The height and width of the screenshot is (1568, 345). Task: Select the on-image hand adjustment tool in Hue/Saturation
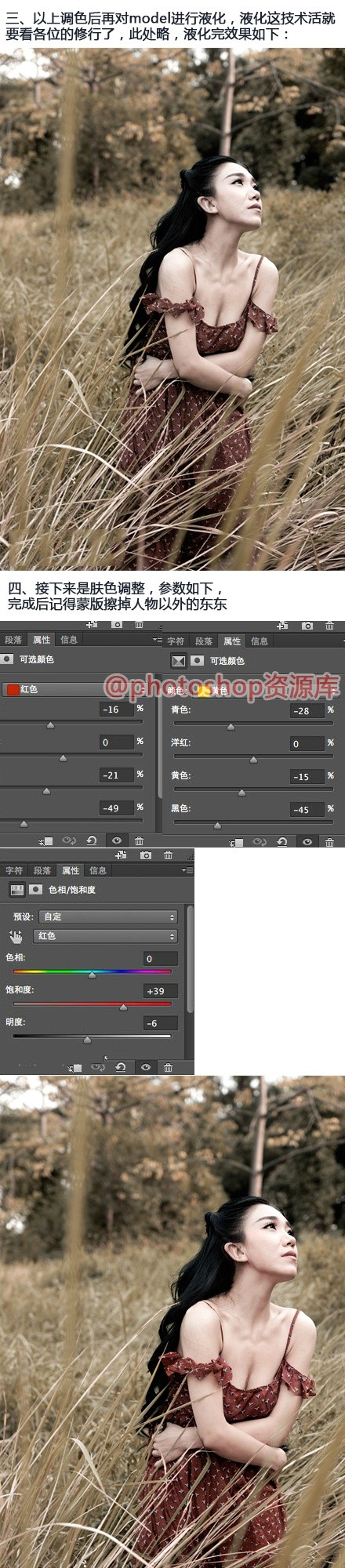click(x=16, y=937)
